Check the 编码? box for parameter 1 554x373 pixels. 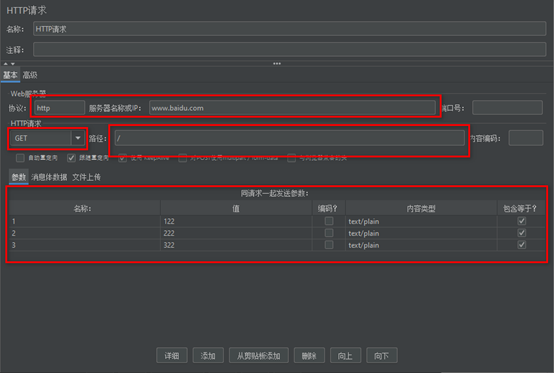pos(329,221)
